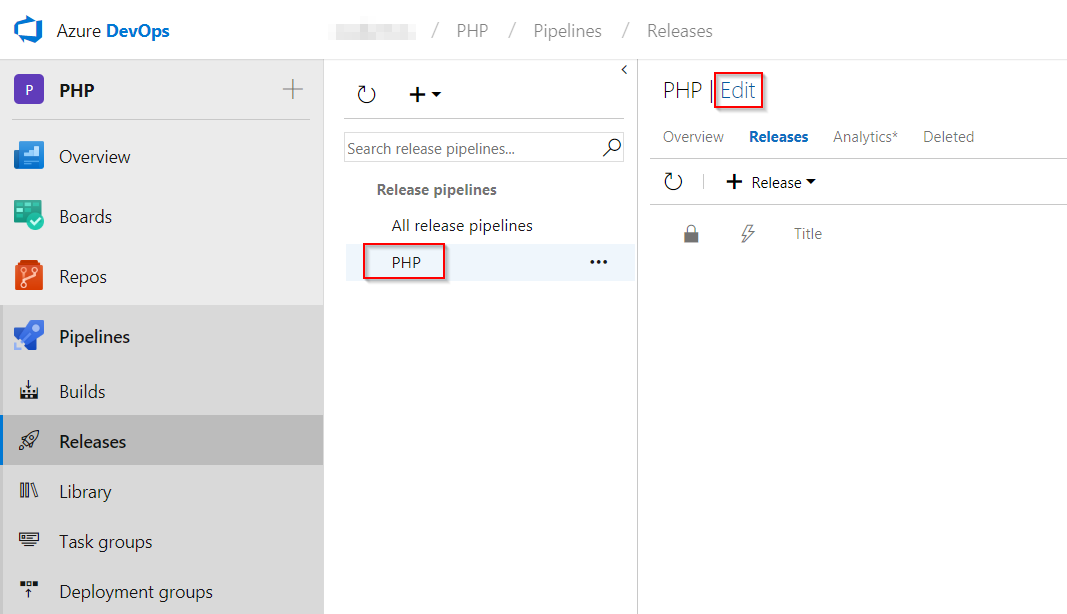The image size is (1067, 614).
Task: Open the Release dropdown button
Action: [x=771, y=182]
